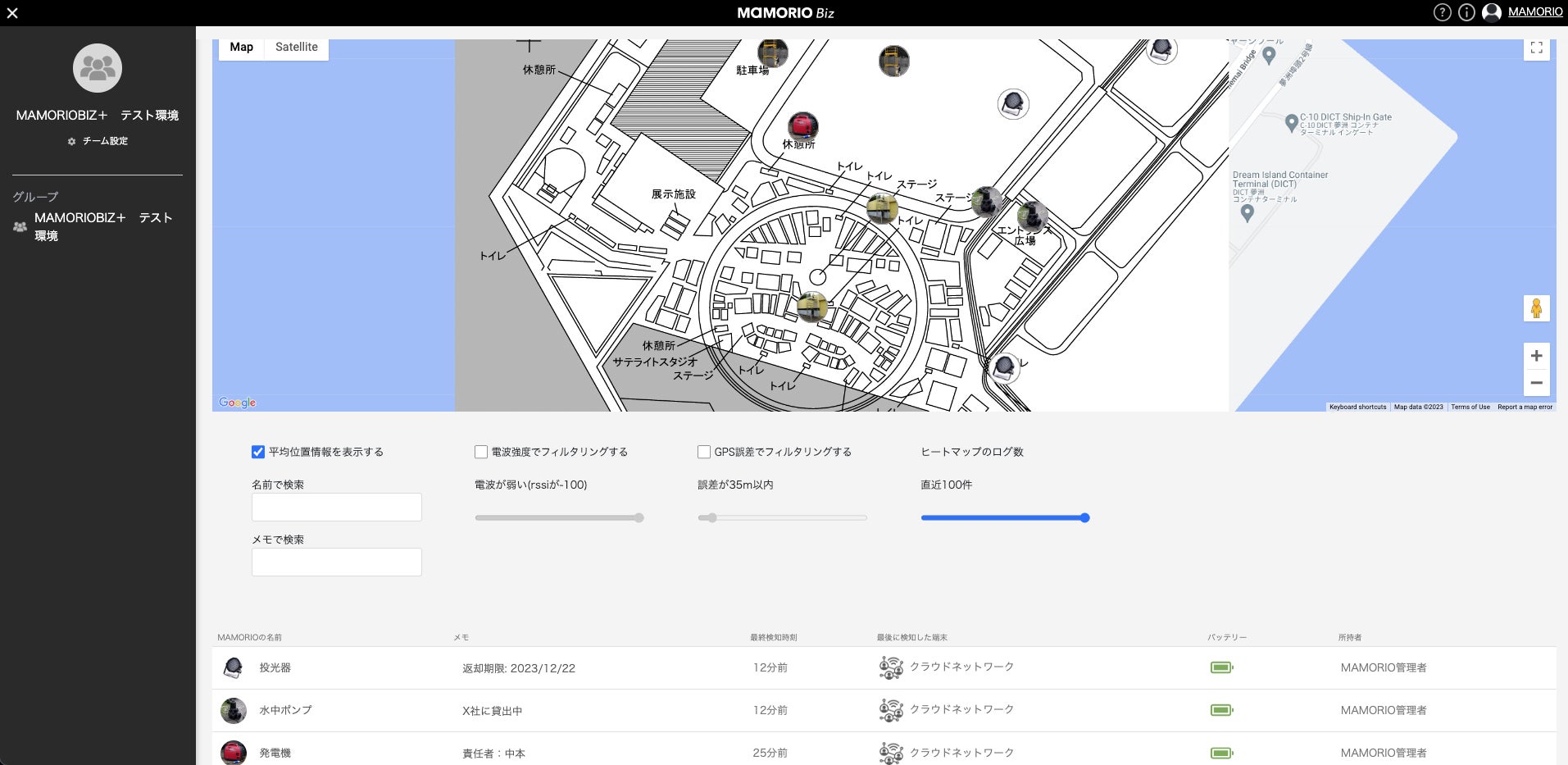Click the メモ column header
Screen dimensions: 1568x765
461,637
